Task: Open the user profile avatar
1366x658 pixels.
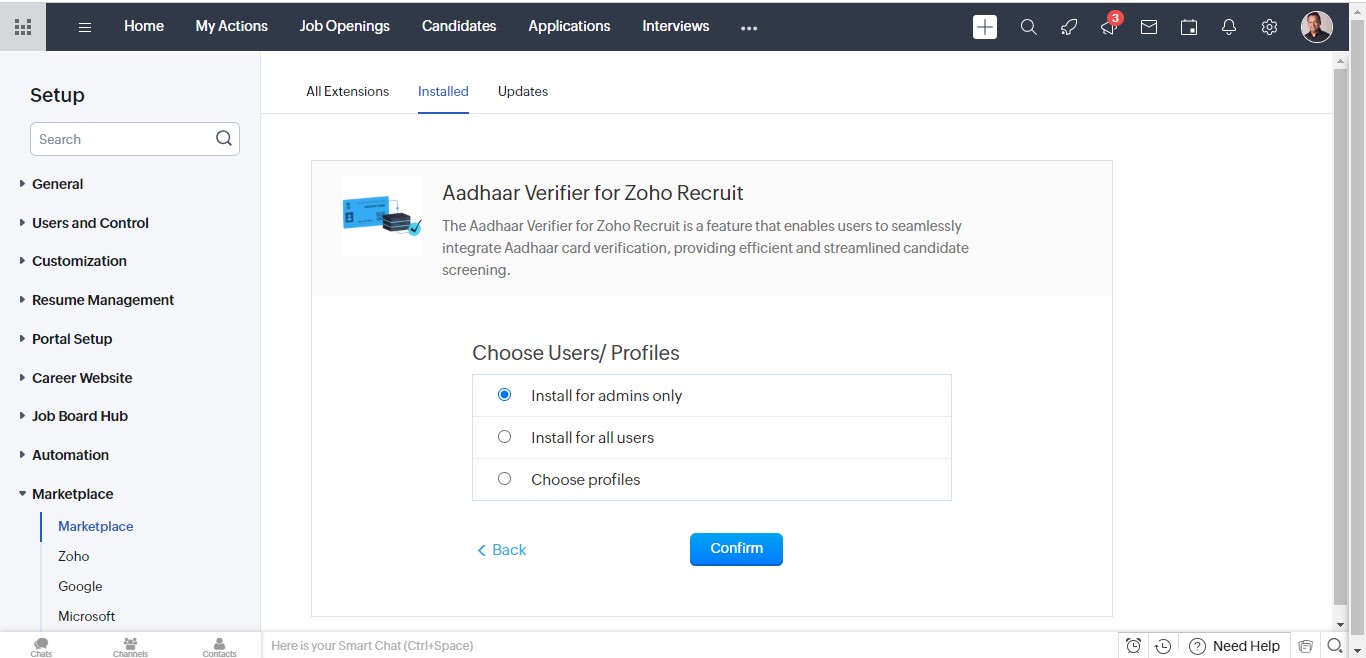Action: tap(1316, 27)
